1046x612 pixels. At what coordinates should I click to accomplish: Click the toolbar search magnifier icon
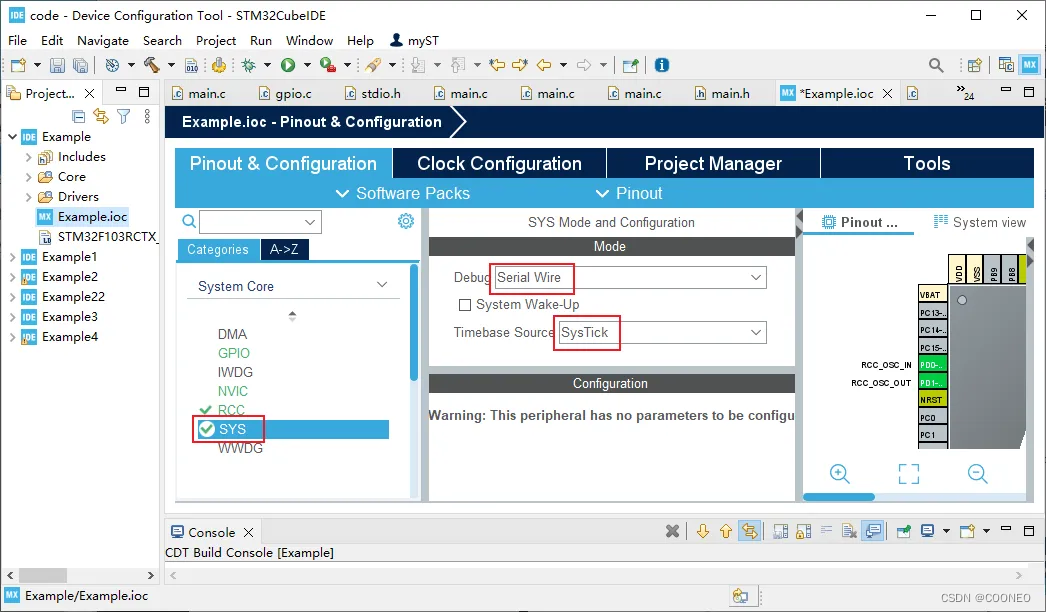(936, 65)
